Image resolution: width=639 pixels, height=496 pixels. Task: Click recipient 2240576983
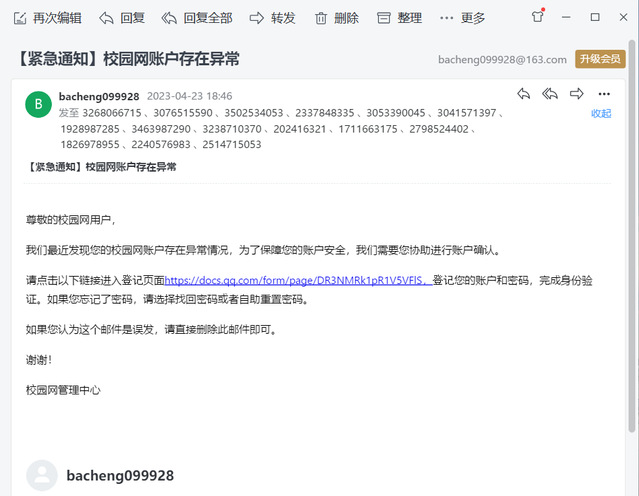pyautogui.click(x=161, y=145)
